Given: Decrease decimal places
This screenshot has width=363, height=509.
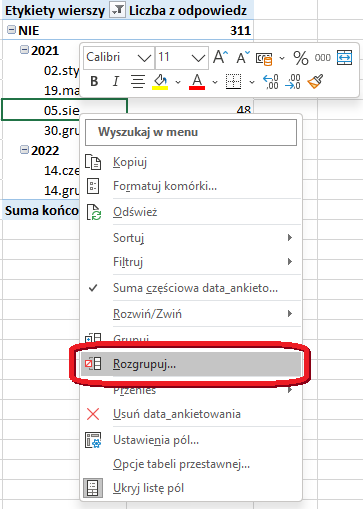Looking at the screenshot, I should 293,81.
